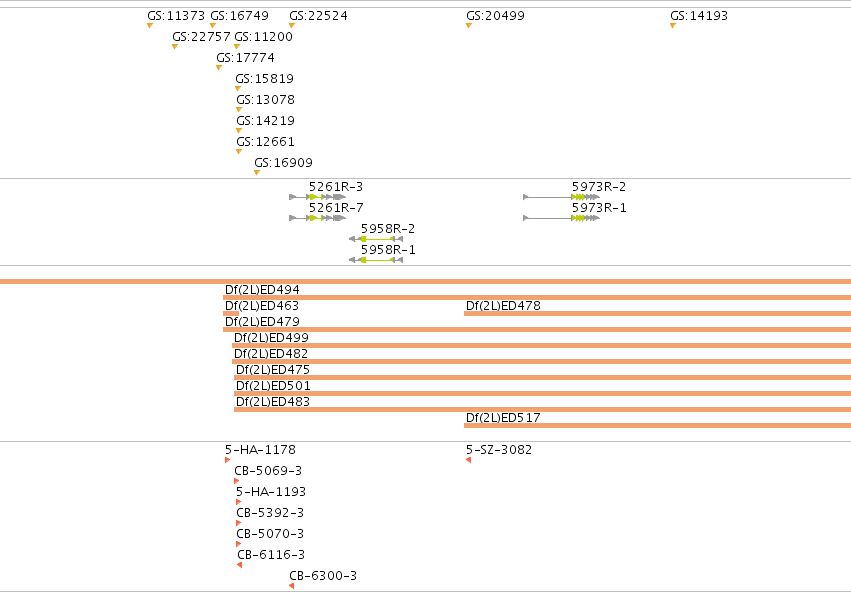Screen dimensions: 851x592
Task: Click the 5261R-3 transcript glyph
Action: tap(317, 197)
